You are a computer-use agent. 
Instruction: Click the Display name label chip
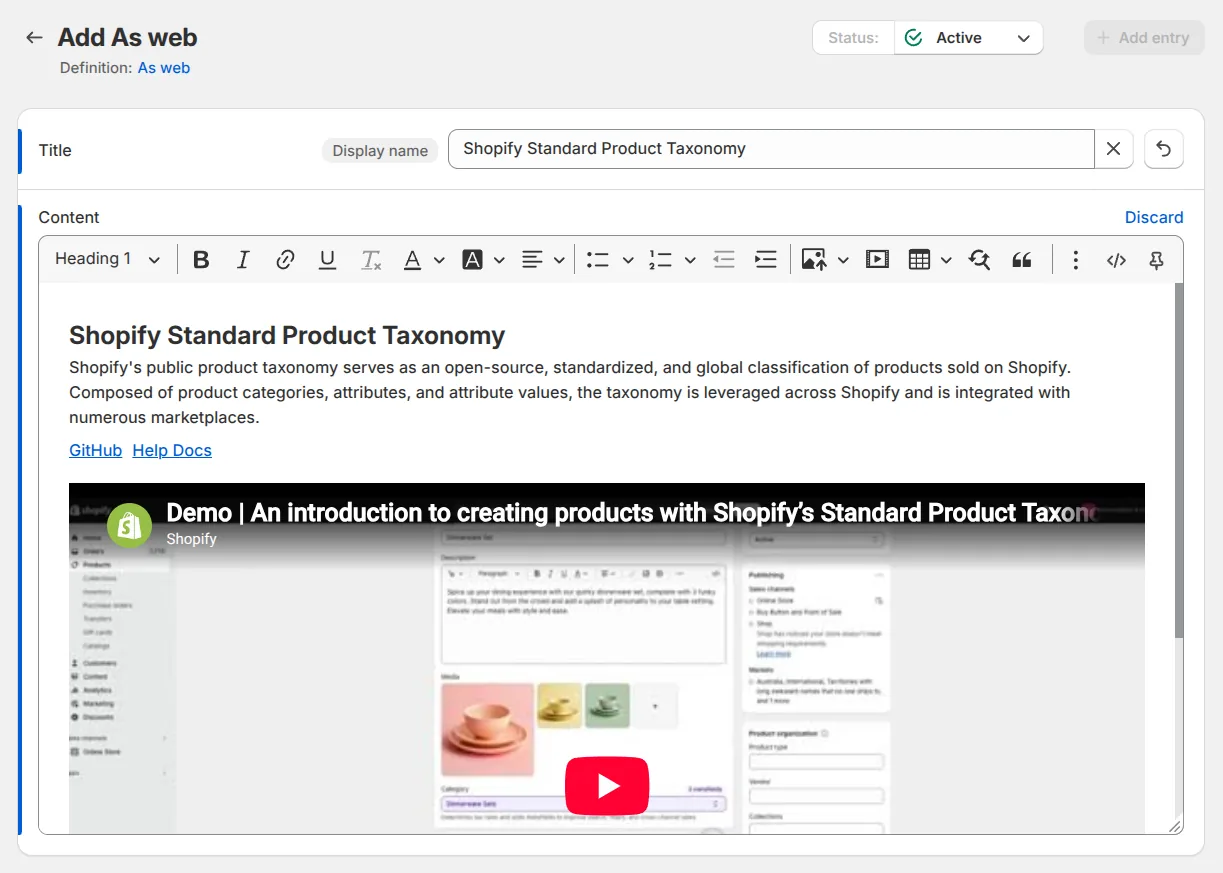380,150
